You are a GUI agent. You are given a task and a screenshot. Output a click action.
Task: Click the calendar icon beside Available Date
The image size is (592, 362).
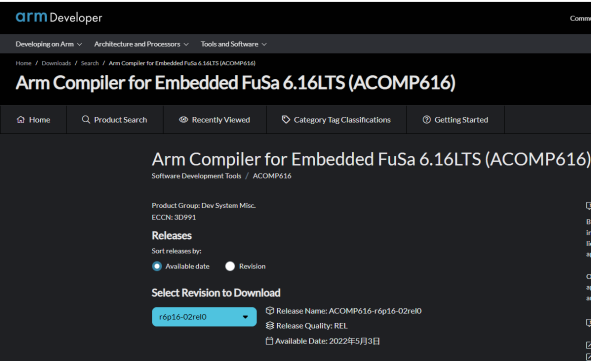point(269,341)
